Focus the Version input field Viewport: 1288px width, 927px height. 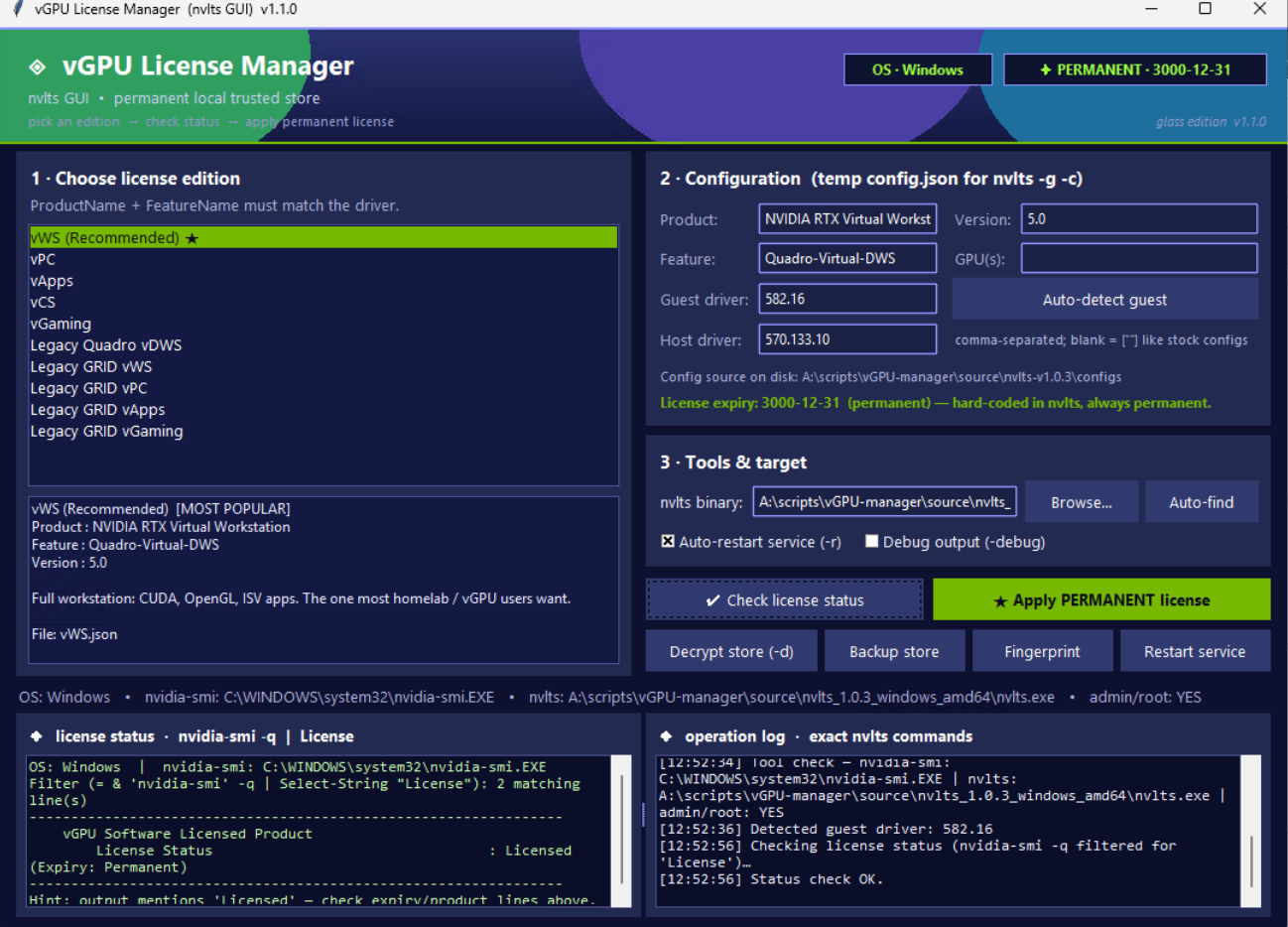pos(1139,218)
